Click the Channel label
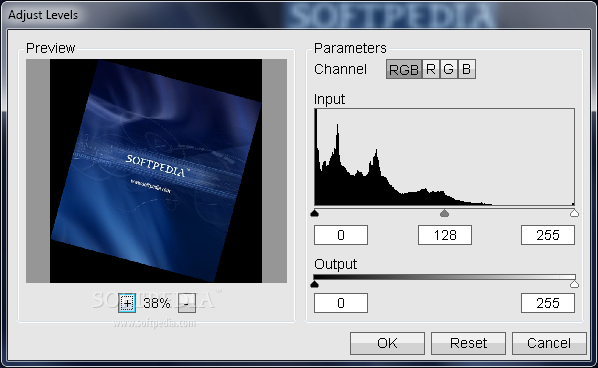Screen dimensions: 598x368 click(341, 69)
